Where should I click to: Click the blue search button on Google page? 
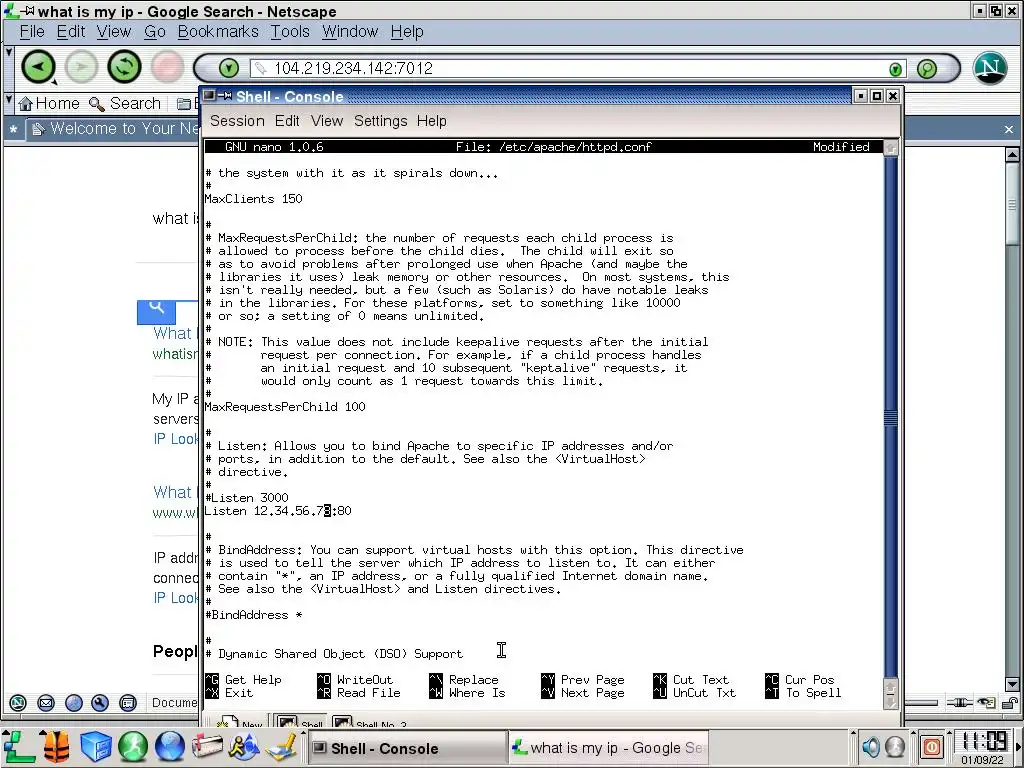tap(156, 312)
